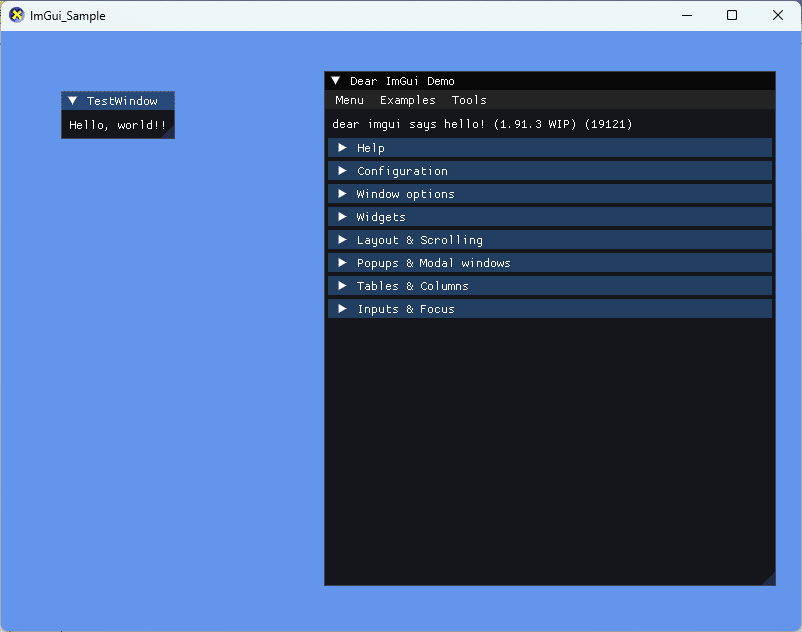Viewport: 802px width, 632px height.
Task: Expand the Help collapsing header
Action: coord(369,147)
